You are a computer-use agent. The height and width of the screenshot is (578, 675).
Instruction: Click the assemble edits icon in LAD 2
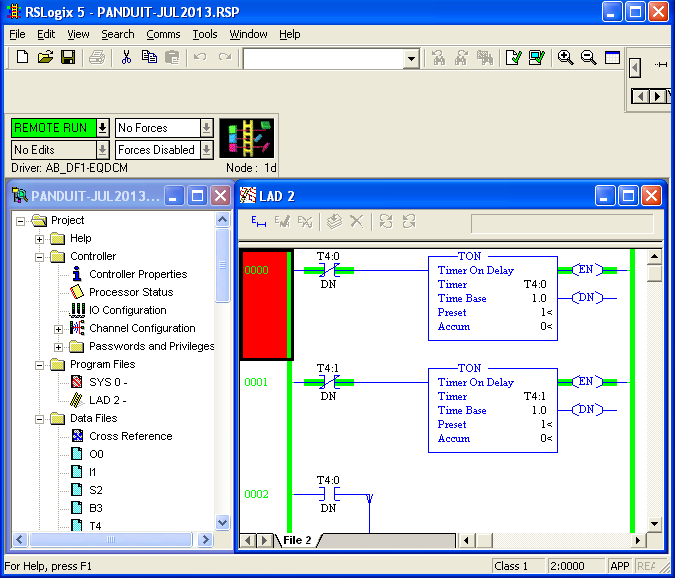click(x=334, y=222)
